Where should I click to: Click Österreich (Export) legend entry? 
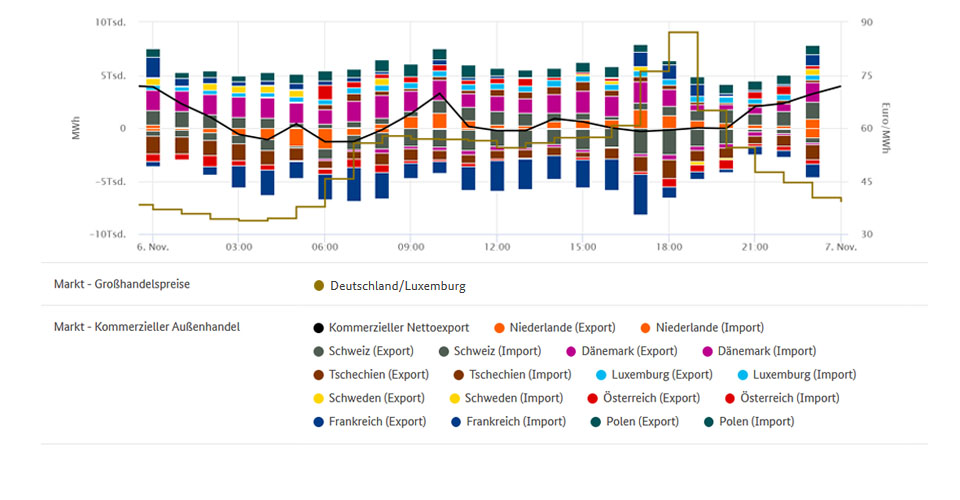(x=643, y=398)
